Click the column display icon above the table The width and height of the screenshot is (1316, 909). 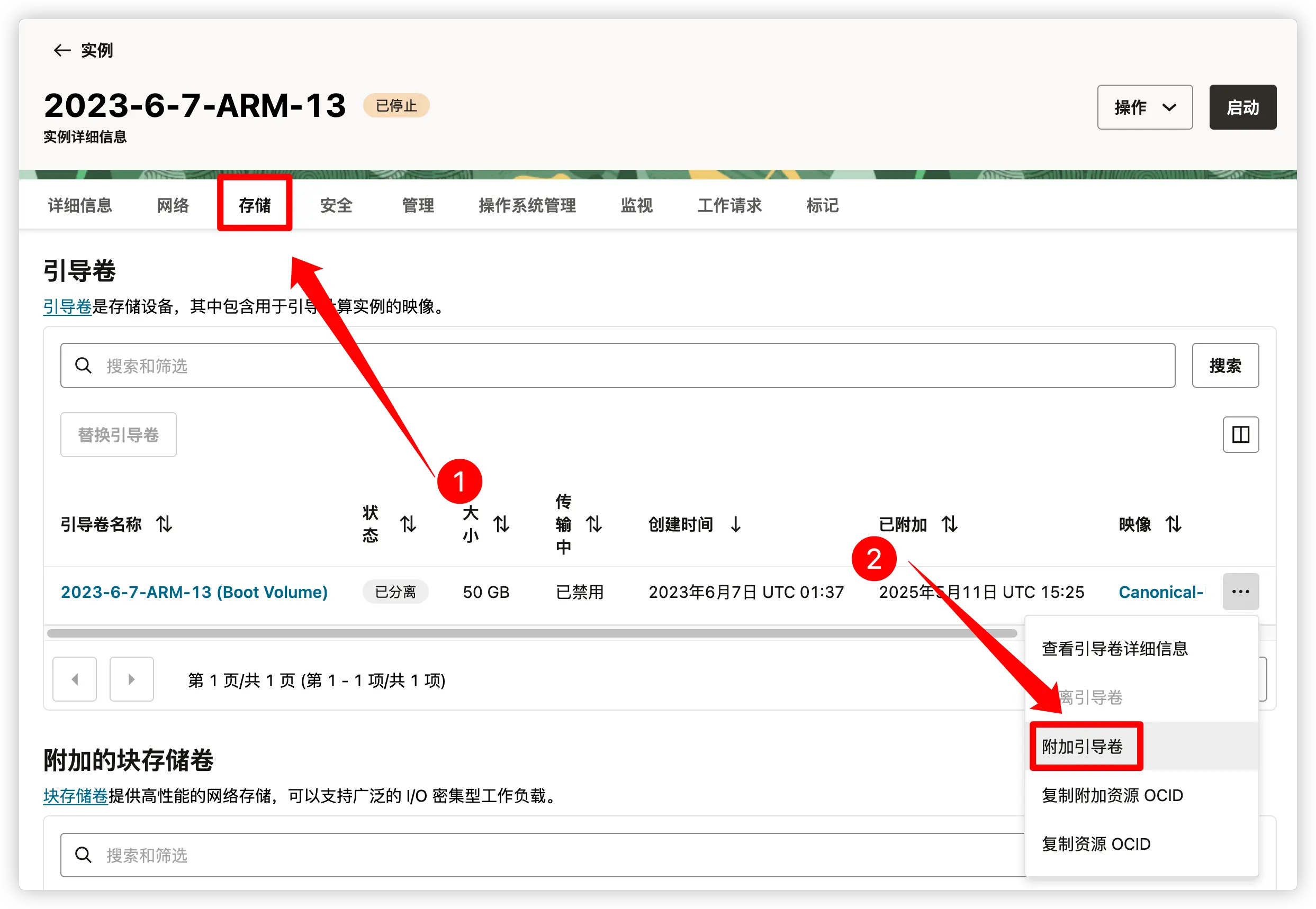point(1240,434)
